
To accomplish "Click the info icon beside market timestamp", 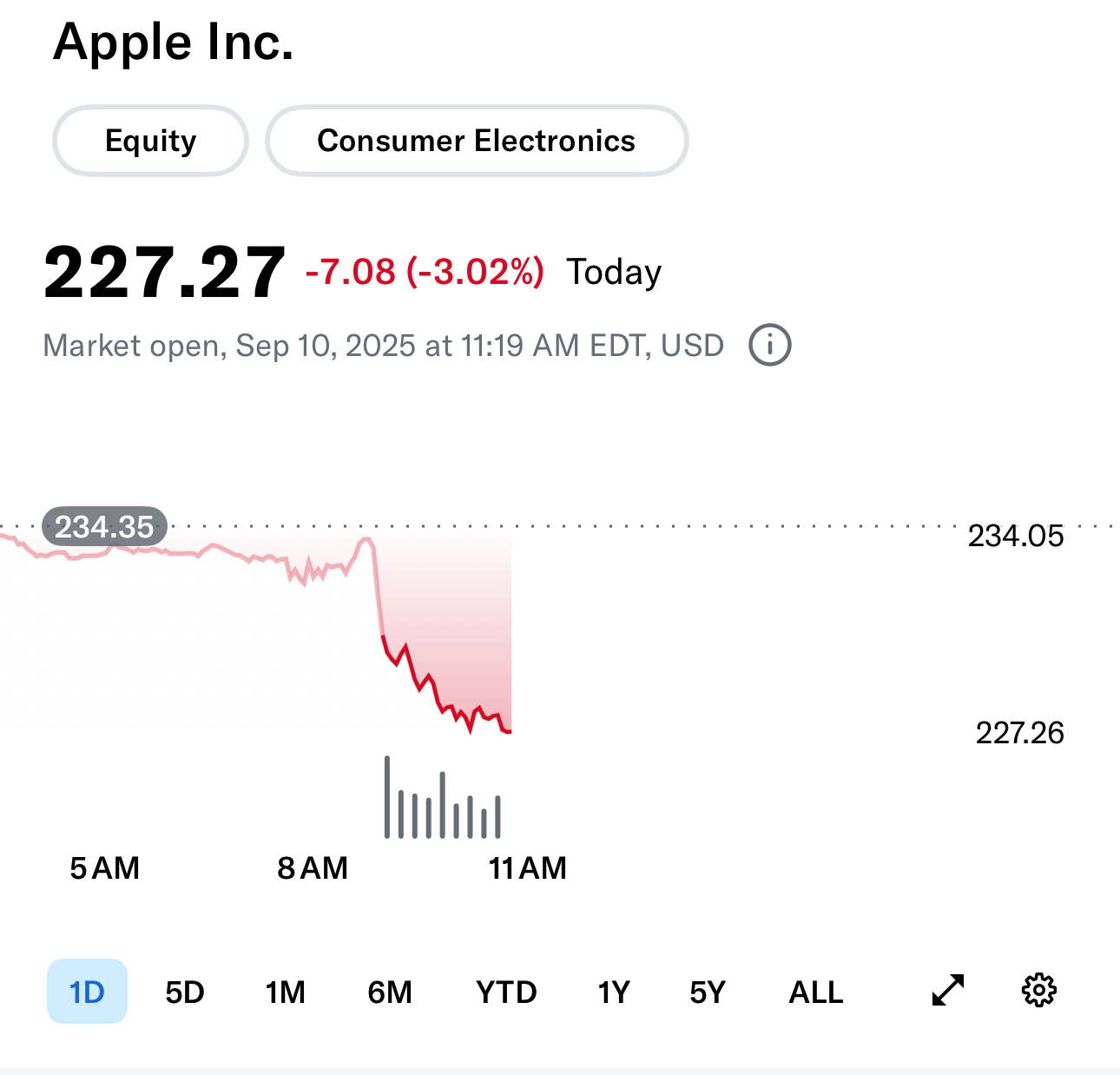I will 769,346.
